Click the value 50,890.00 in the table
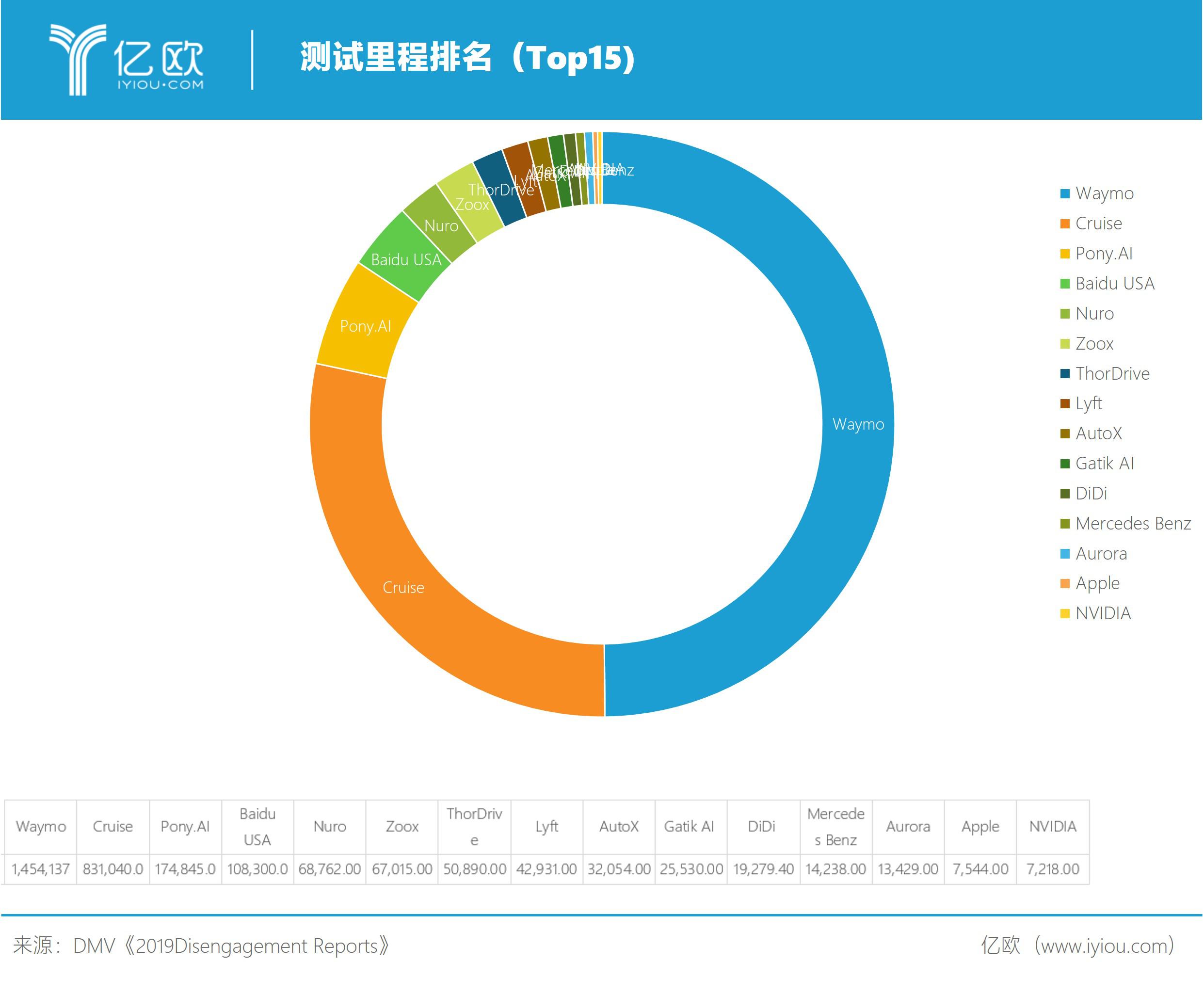The width and height of the screenshot is (1204, 994). pyautogui.click(x=475, y=869)
